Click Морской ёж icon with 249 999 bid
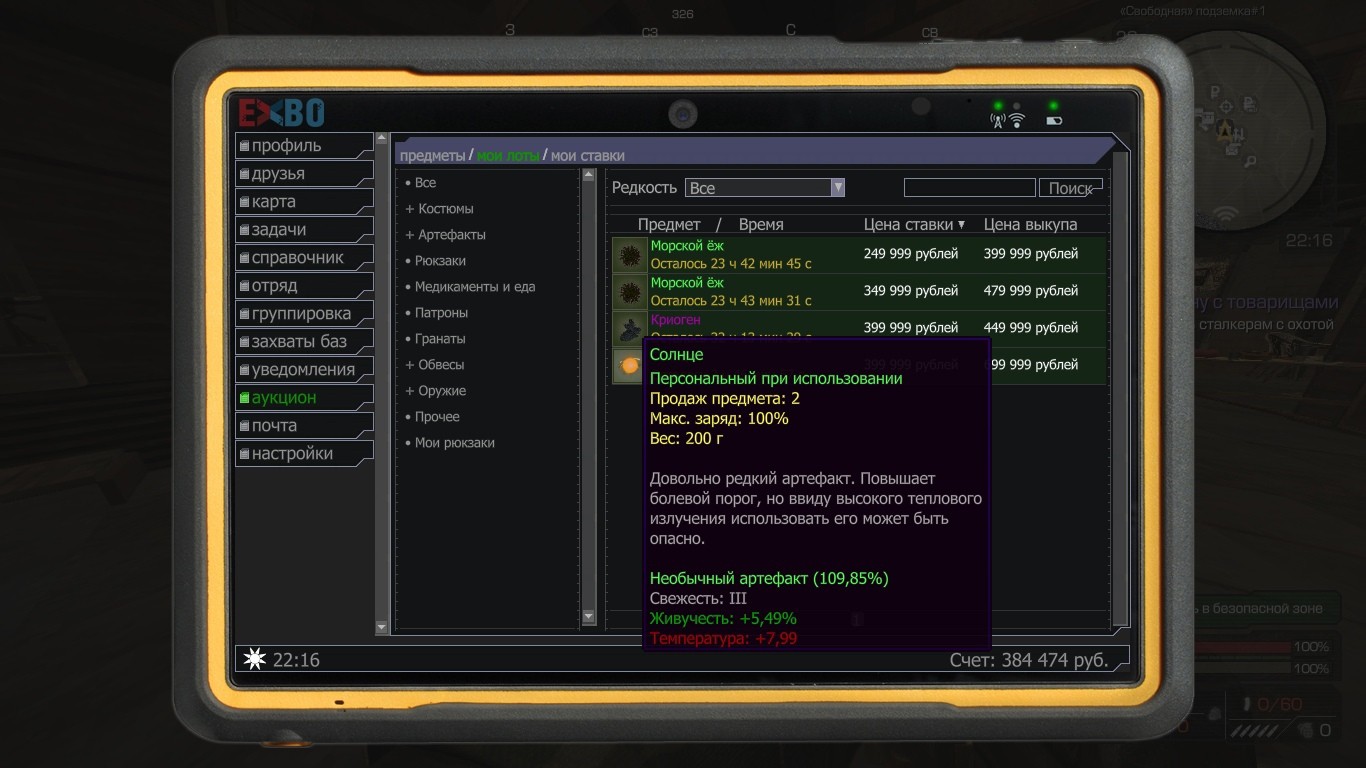Screen dimensions: 1366x768 630,255
